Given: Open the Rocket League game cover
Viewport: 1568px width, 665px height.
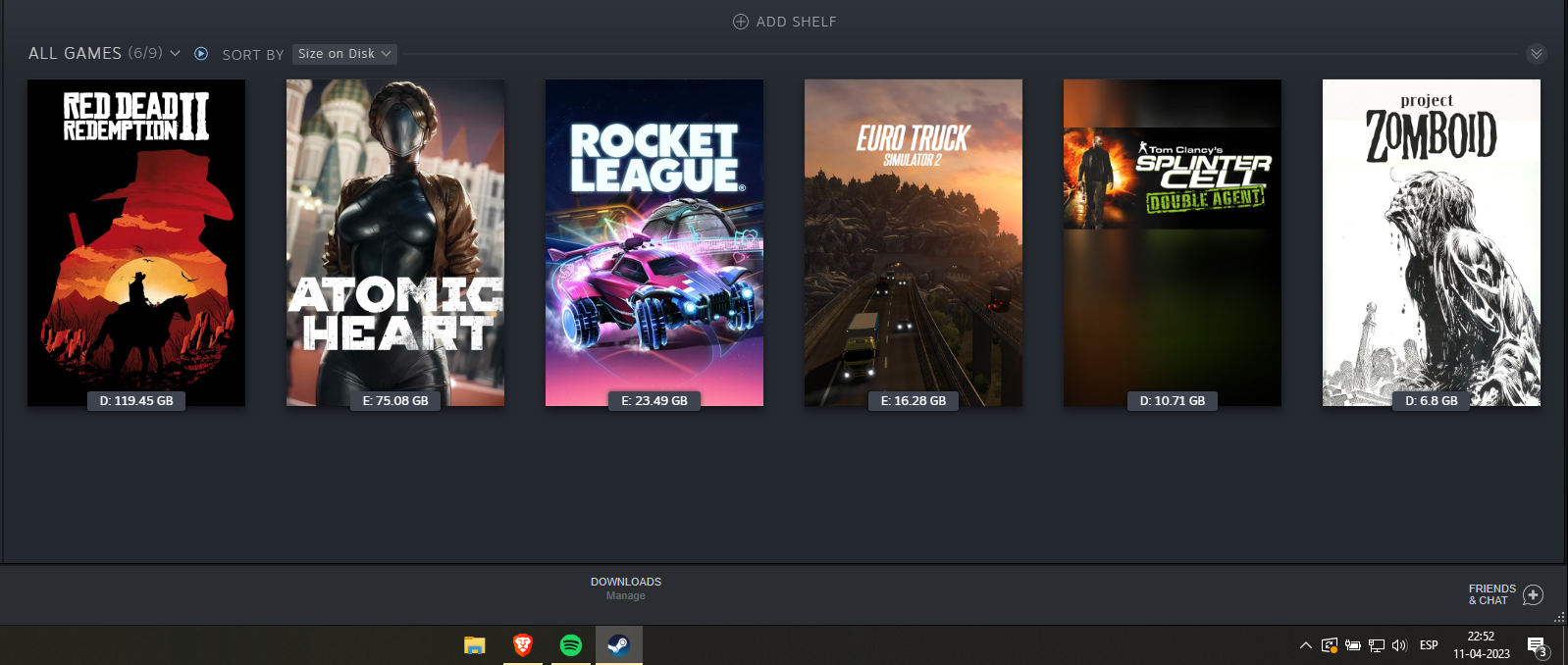Looking at the screenshot, I should click(x=654, y=242).
